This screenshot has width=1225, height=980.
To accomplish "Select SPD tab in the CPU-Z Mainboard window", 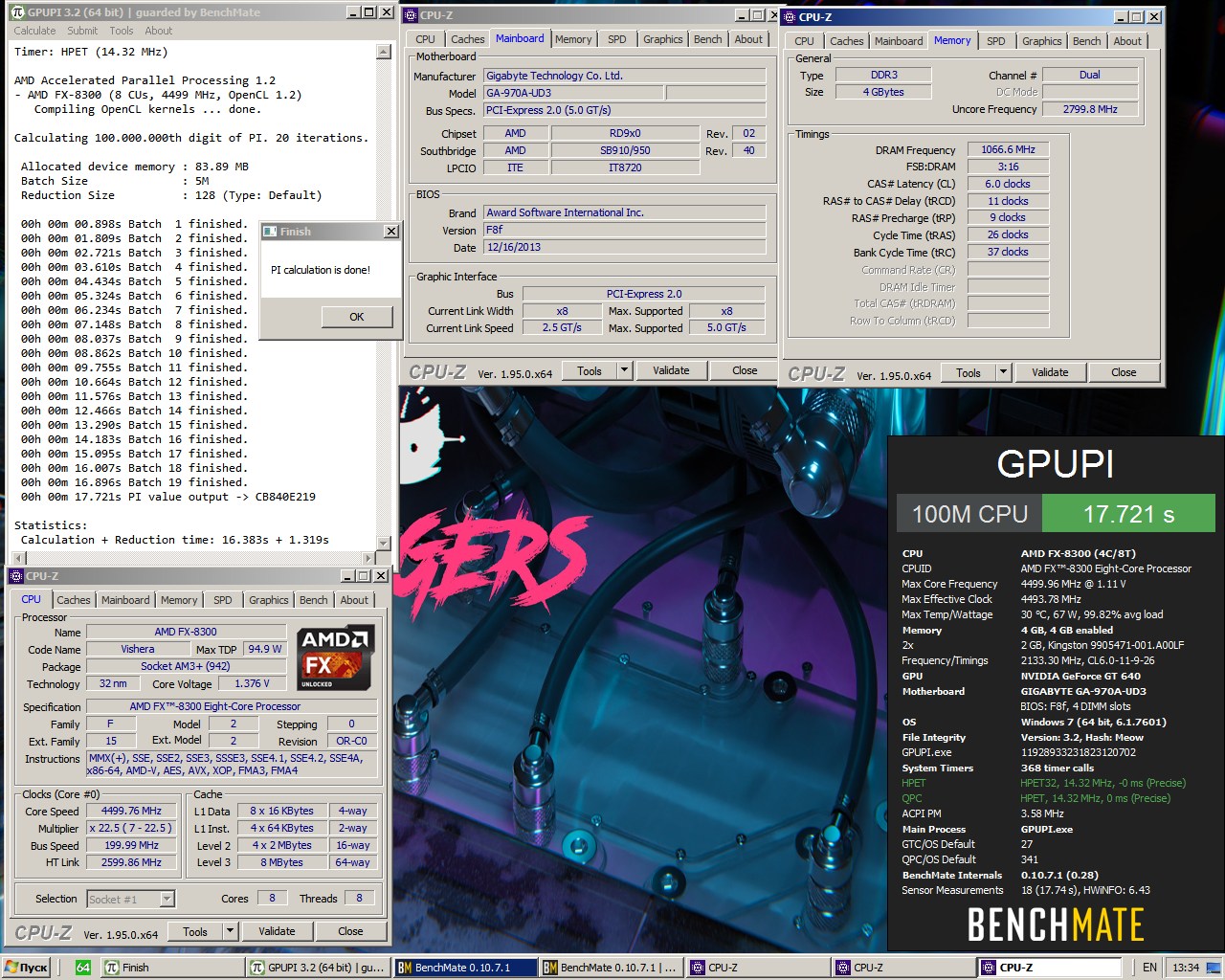I will tap(617, 39).
